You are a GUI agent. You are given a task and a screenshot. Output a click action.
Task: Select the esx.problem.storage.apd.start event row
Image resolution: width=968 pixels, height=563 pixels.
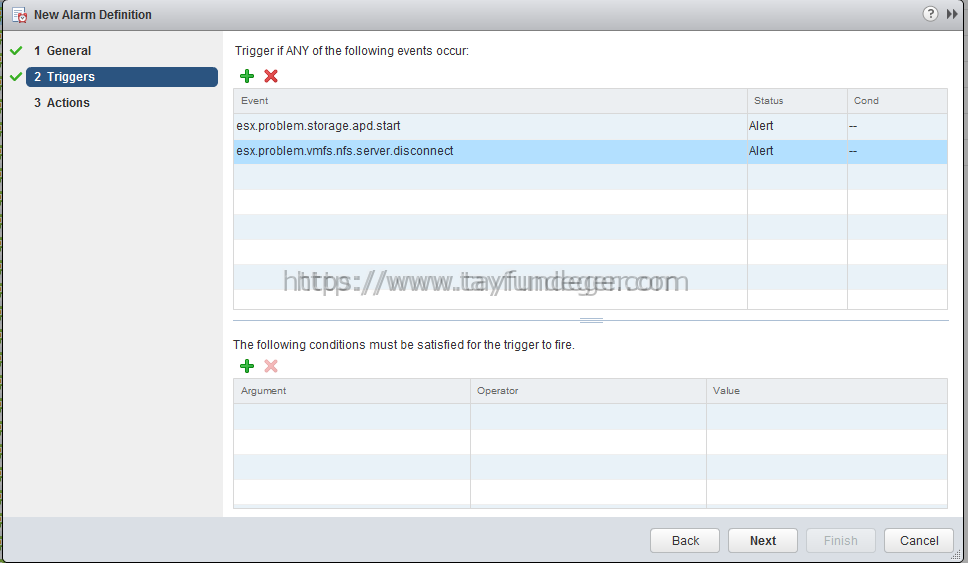pyautogui.click(x=590, y=126)
